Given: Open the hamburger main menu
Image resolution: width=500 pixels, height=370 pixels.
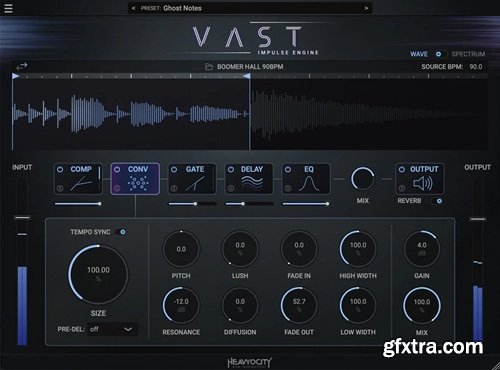Looking at the screenshot, I should [8, 8].
